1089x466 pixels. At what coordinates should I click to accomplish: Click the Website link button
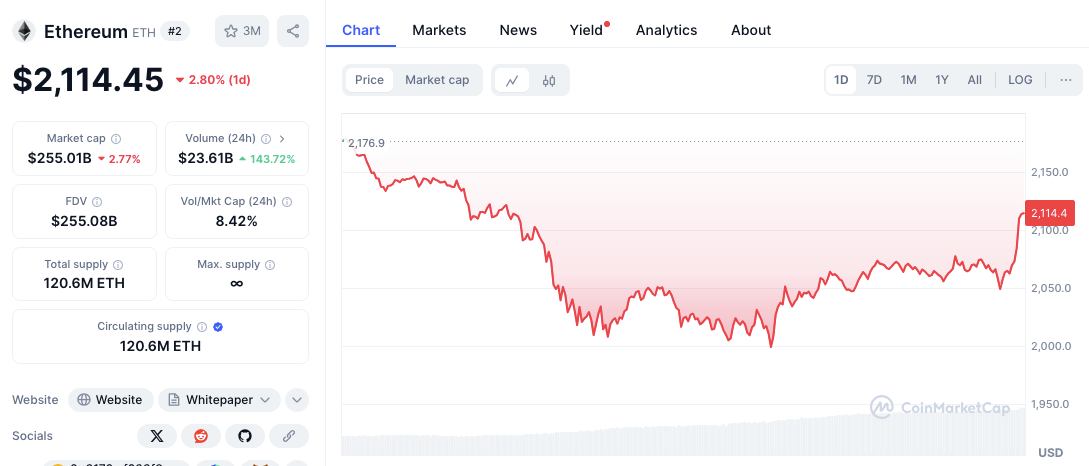pyautogui.click(x=110, y=400)
